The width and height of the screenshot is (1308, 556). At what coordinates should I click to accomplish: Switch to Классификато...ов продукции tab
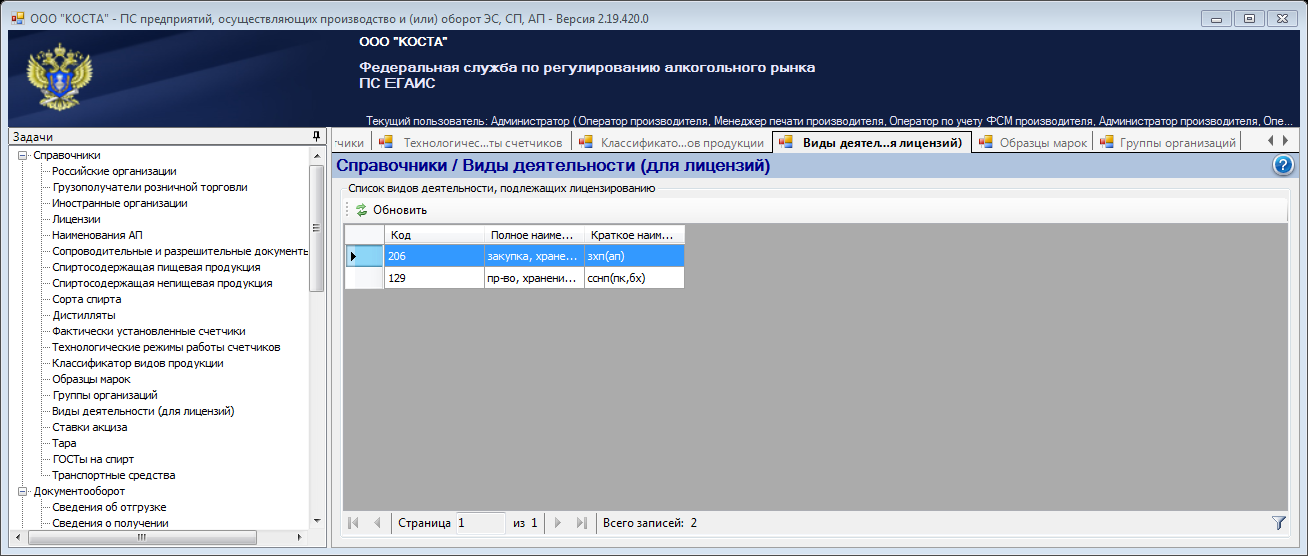click(672, 142)
